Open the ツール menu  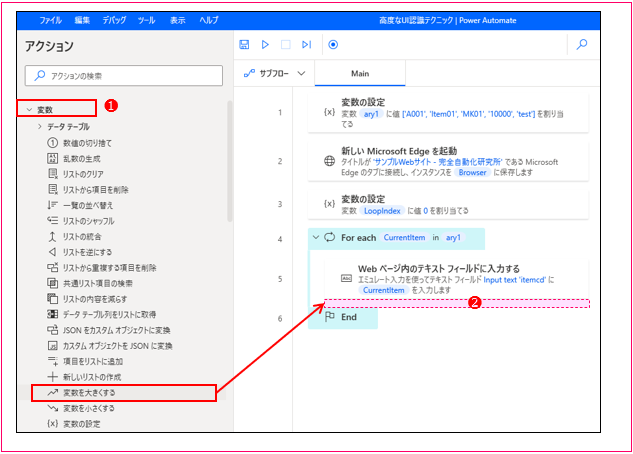(x=146, y=20)
